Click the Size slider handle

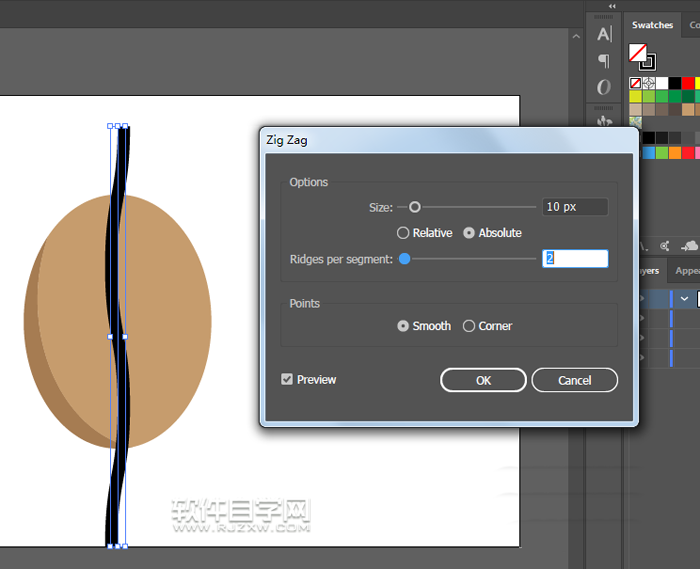[415, 207]
